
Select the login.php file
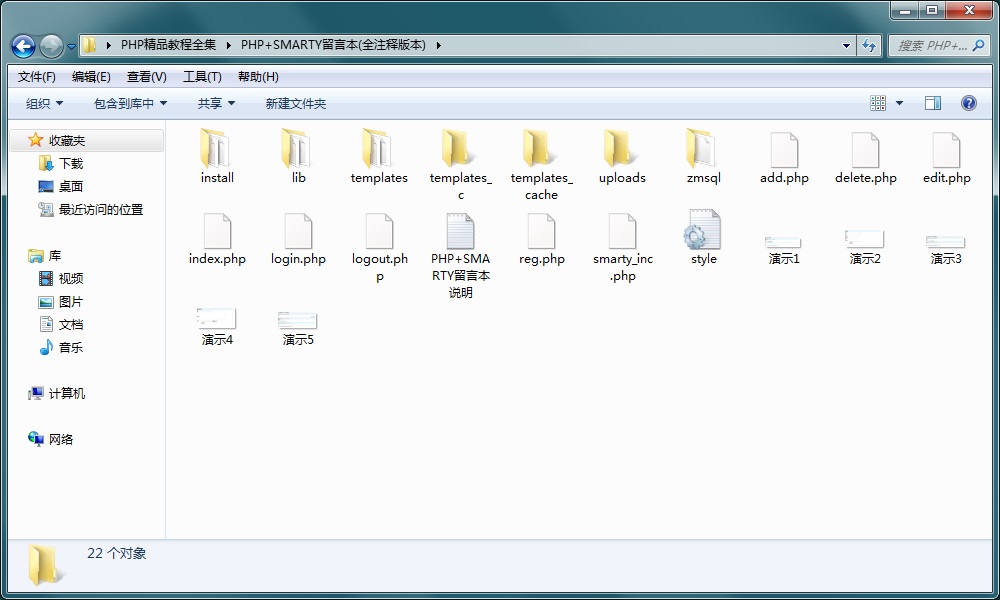pyautogui.click(x=298, y=239)
